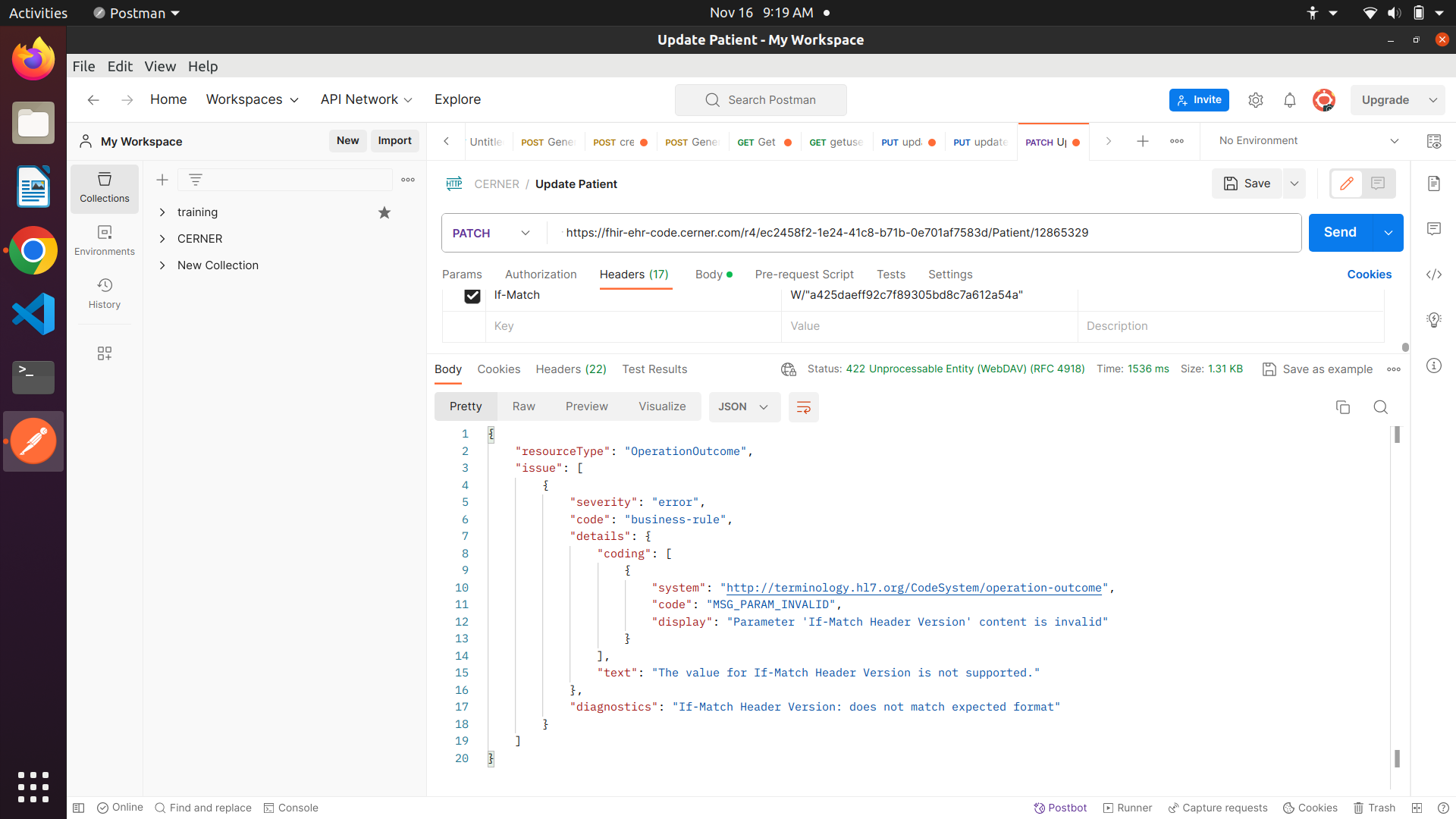1456x819 pixels.
Task: Open the configure workspace sidebar grid icon
Action: click(105, 353)
